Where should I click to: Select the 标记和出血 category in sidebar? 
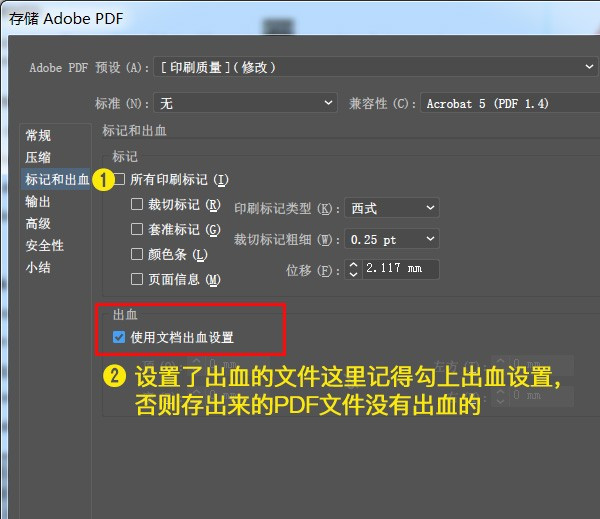click(57, 179)
